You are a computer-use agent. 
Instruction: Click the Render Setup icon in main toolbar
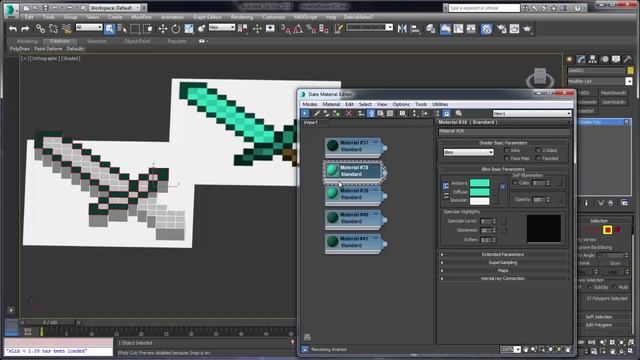(x=502, y=29)
